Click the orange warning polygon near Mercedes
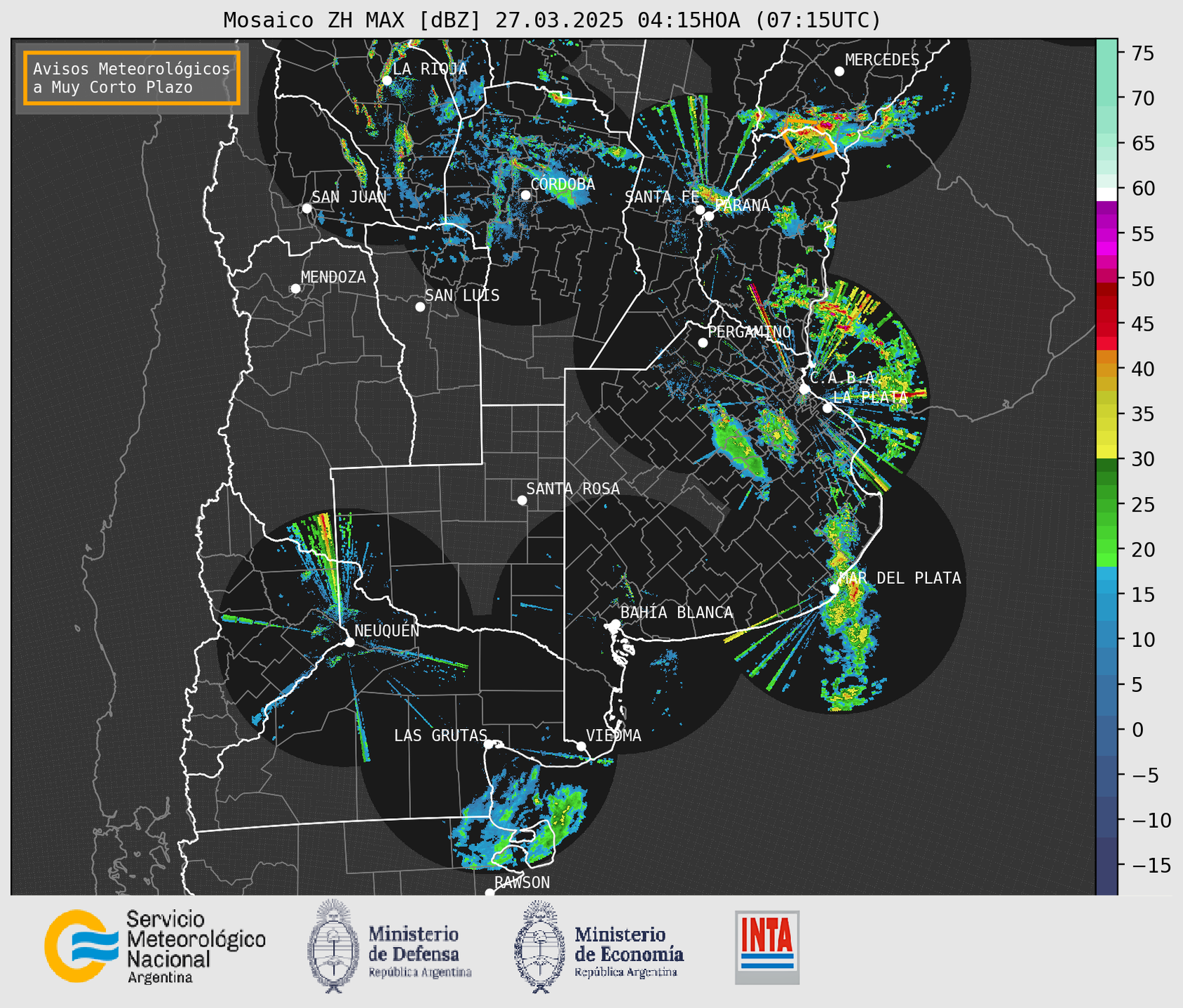 (x=810, y=139)
